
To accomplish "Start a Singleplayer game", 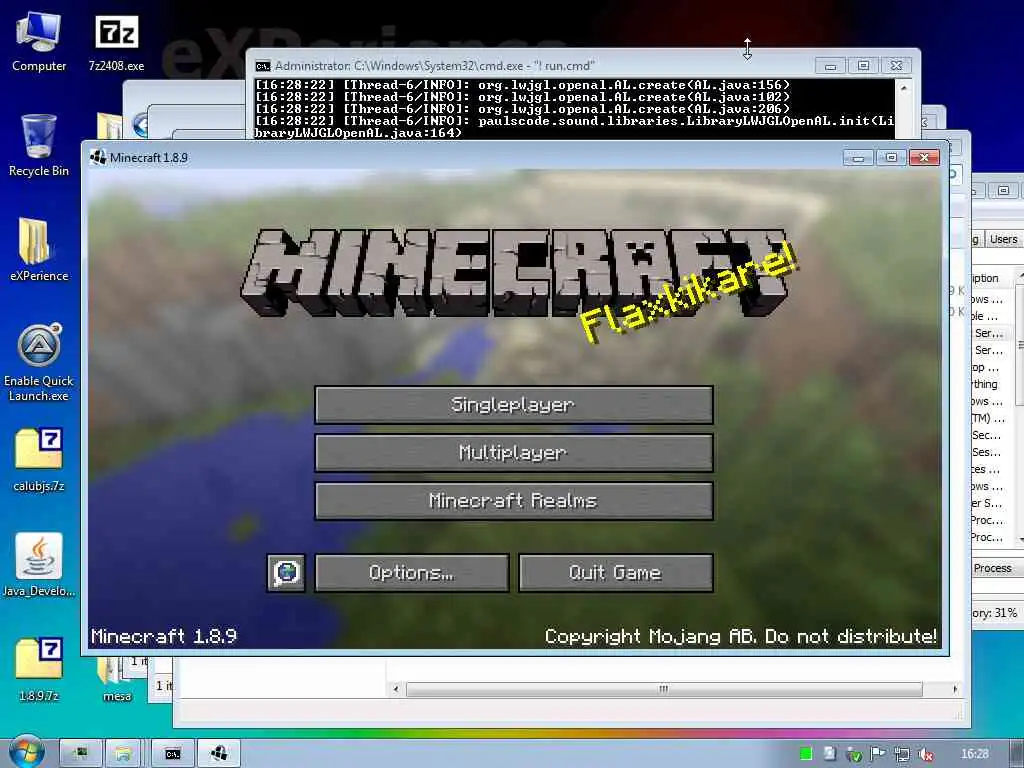I will pos(514,405).
